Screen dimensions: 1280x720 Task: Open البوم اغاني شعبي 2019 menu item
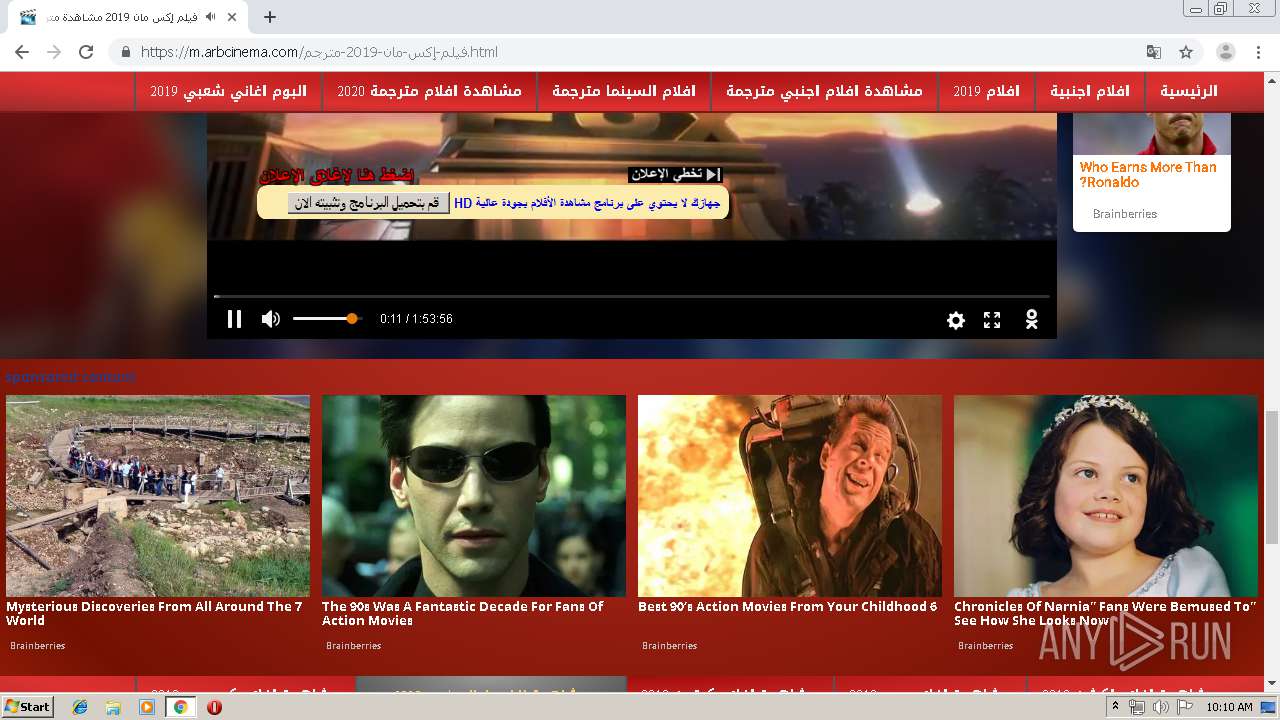(229, 91)
